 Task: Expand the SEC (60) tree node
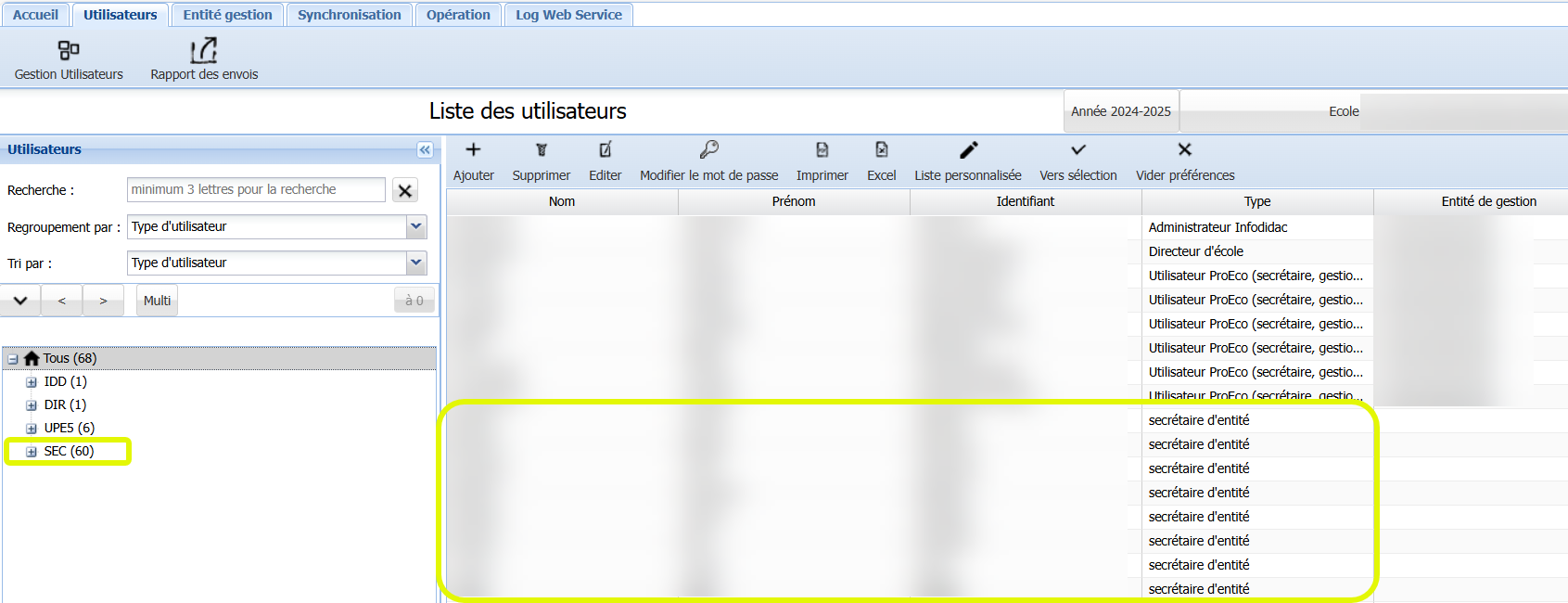tap(32, 452)
